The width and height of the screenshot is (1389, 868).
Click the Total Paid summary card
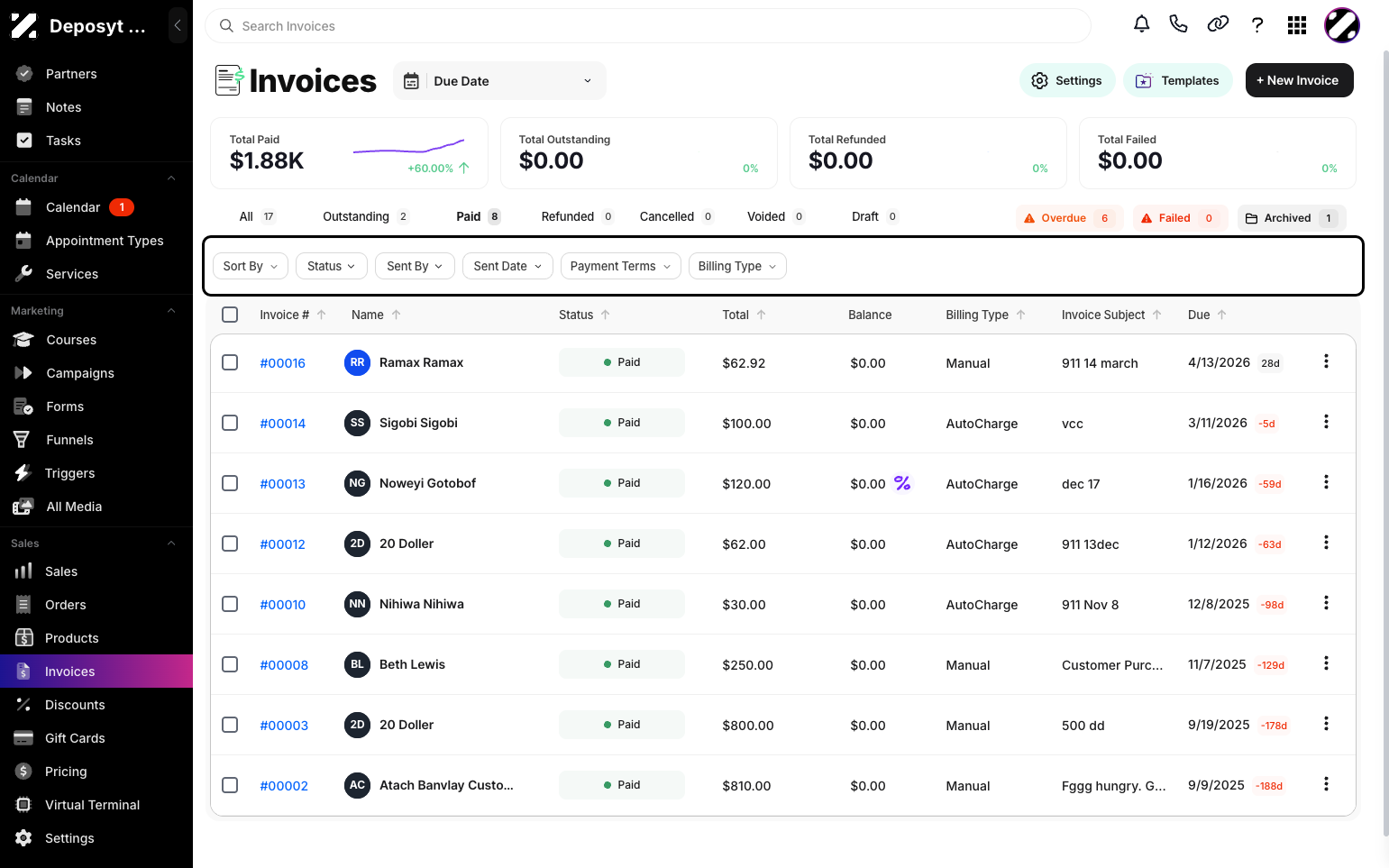tap(349, 153)
